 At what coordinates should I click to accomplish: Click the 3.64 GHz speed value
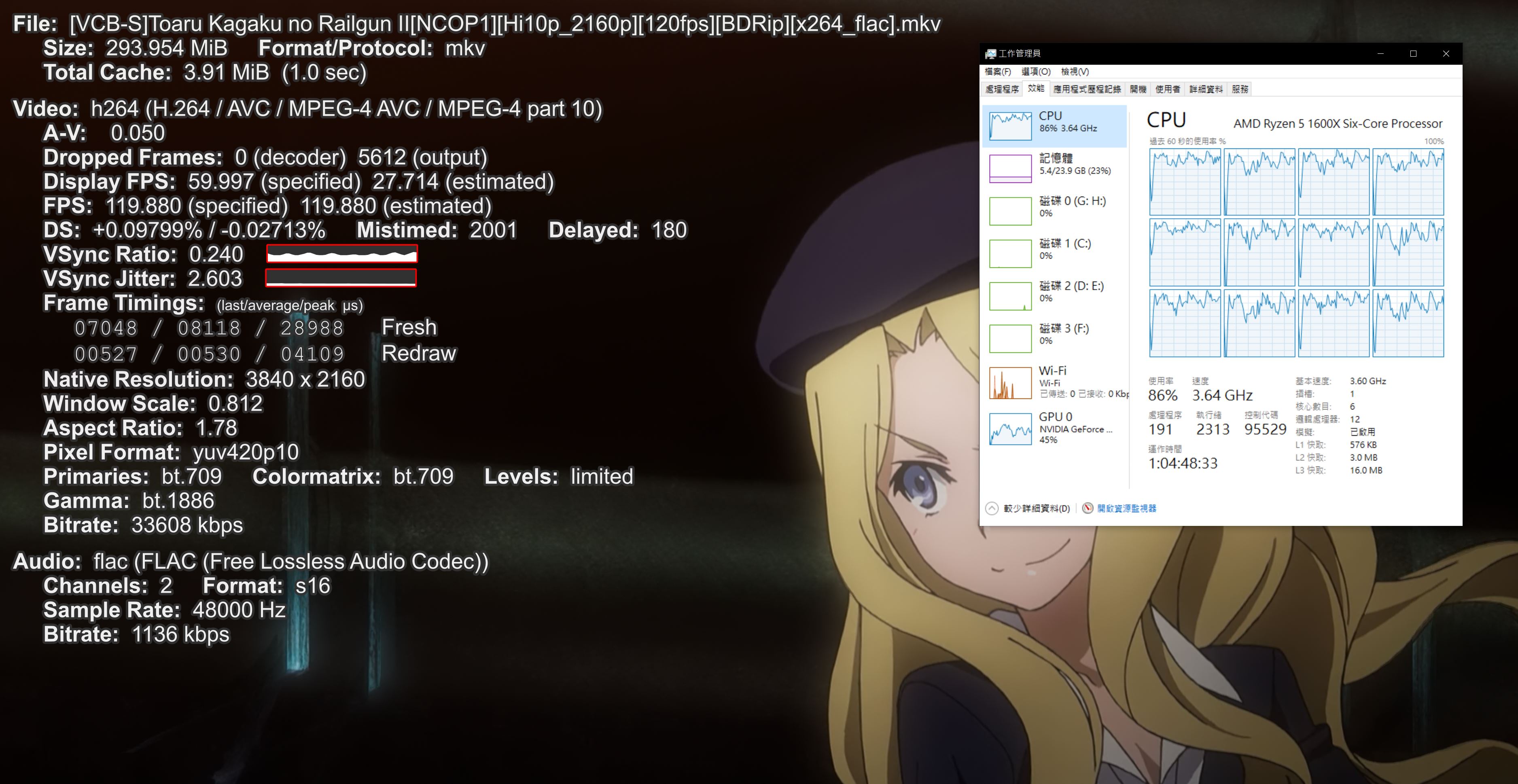tap(1222, 395)
